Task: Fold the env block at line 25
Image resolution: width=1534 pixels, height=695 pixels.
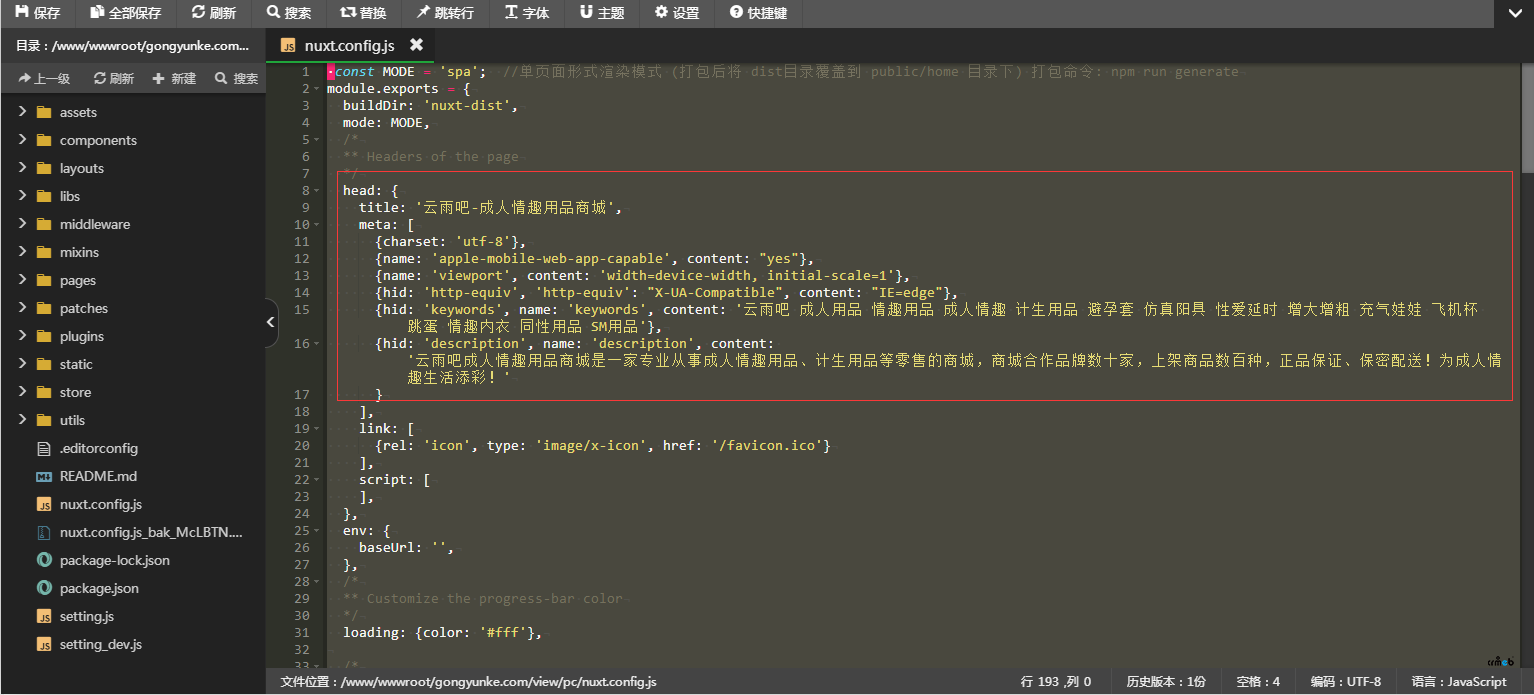Action: pos(318,531)
